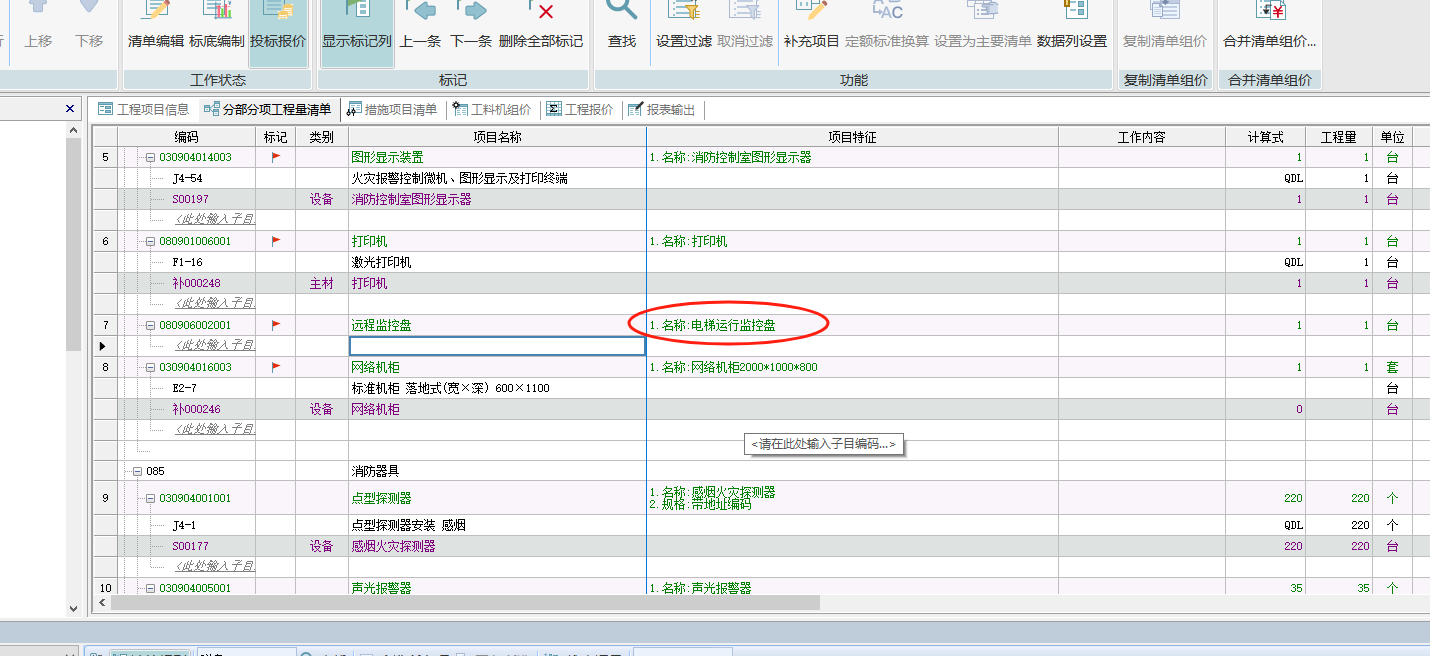Click red flag mark on row 8

click(276, 367)
